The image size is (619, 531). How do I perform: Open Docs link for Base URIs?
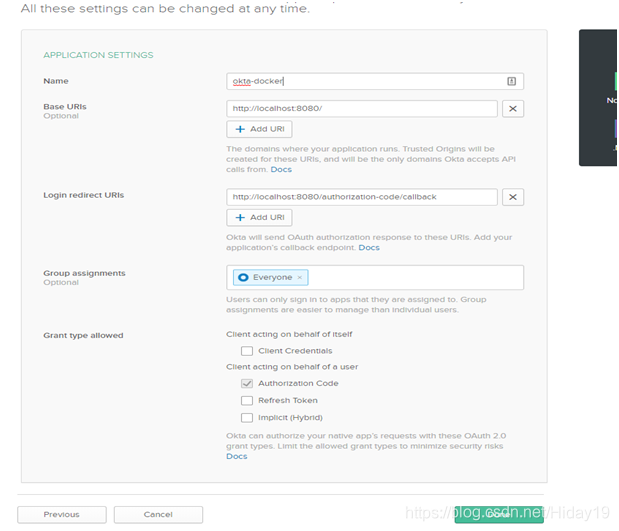tap(281, 170)
